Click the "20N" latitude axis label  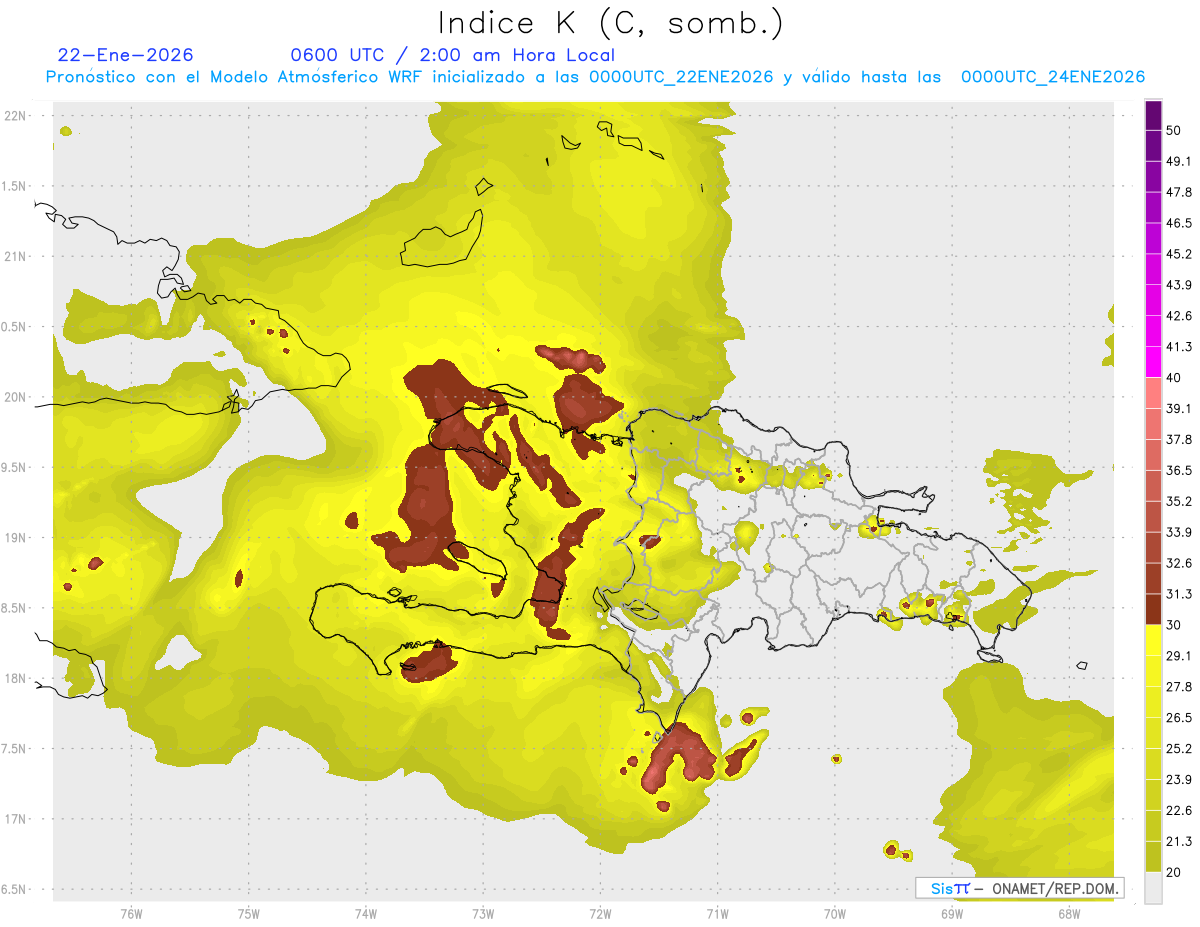click(x=16, y=398)
